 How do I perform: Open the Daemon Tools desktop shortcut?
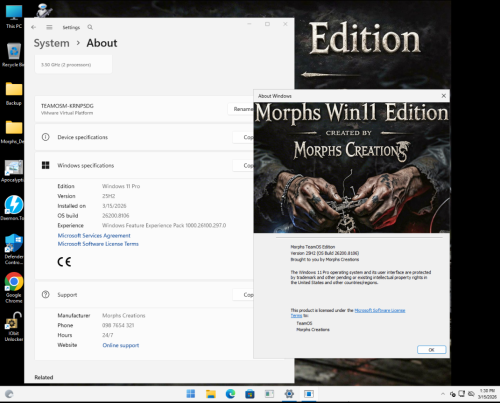14,208
